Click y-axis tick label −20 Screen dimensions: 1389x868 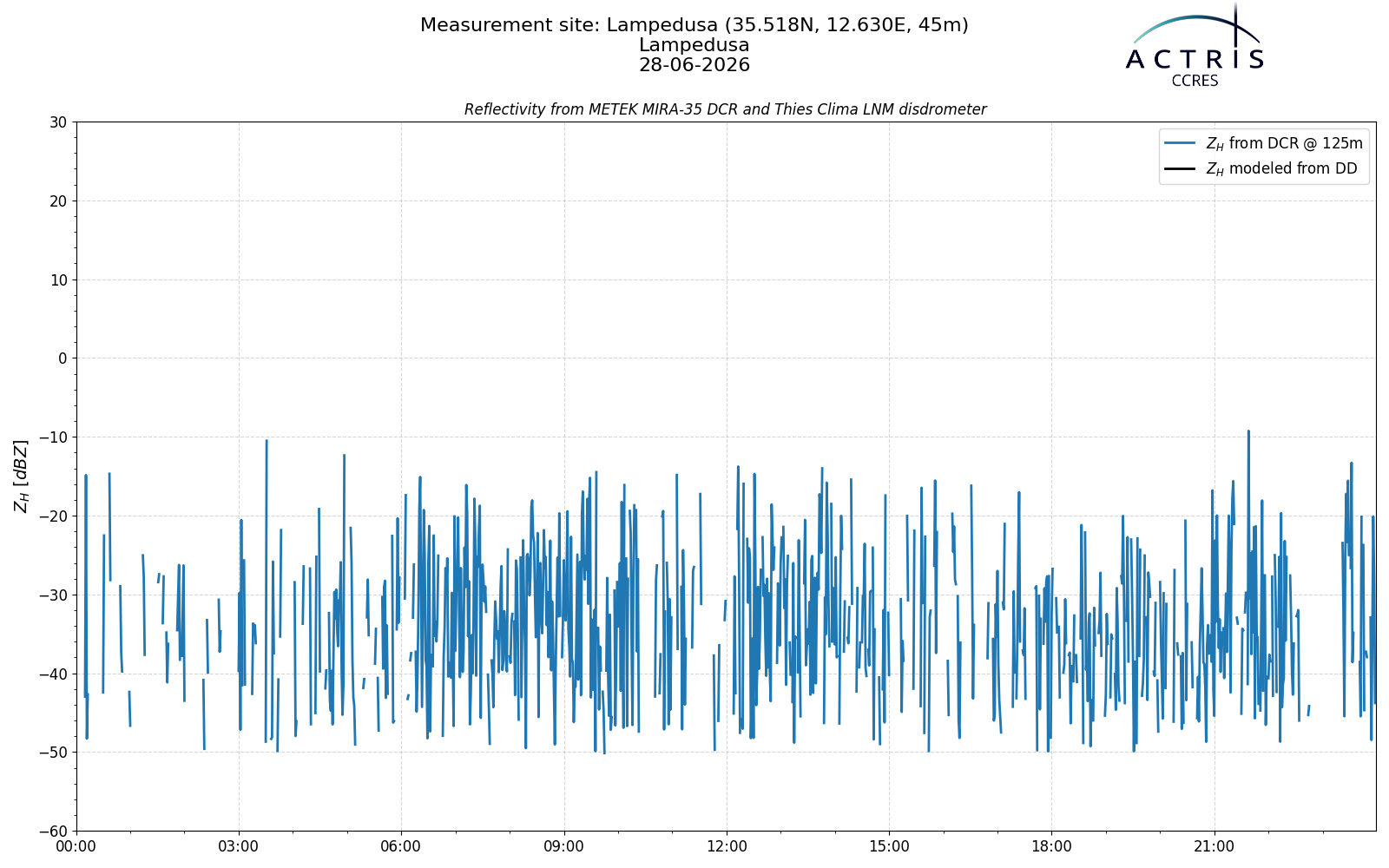tap(53, 516)
